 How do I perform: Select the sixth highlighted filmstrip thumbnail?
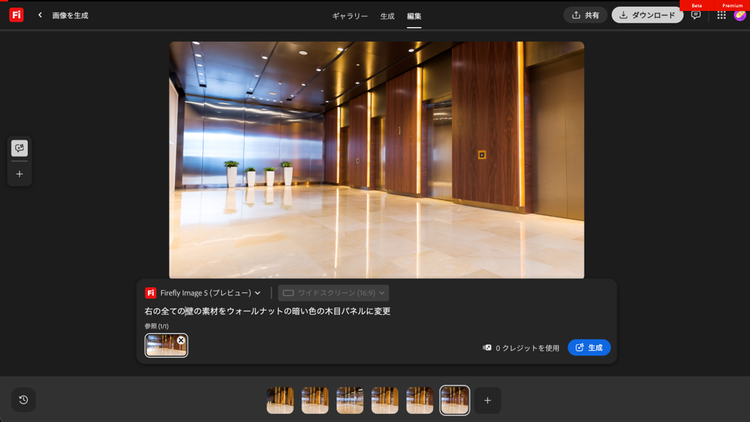[454, 400]
